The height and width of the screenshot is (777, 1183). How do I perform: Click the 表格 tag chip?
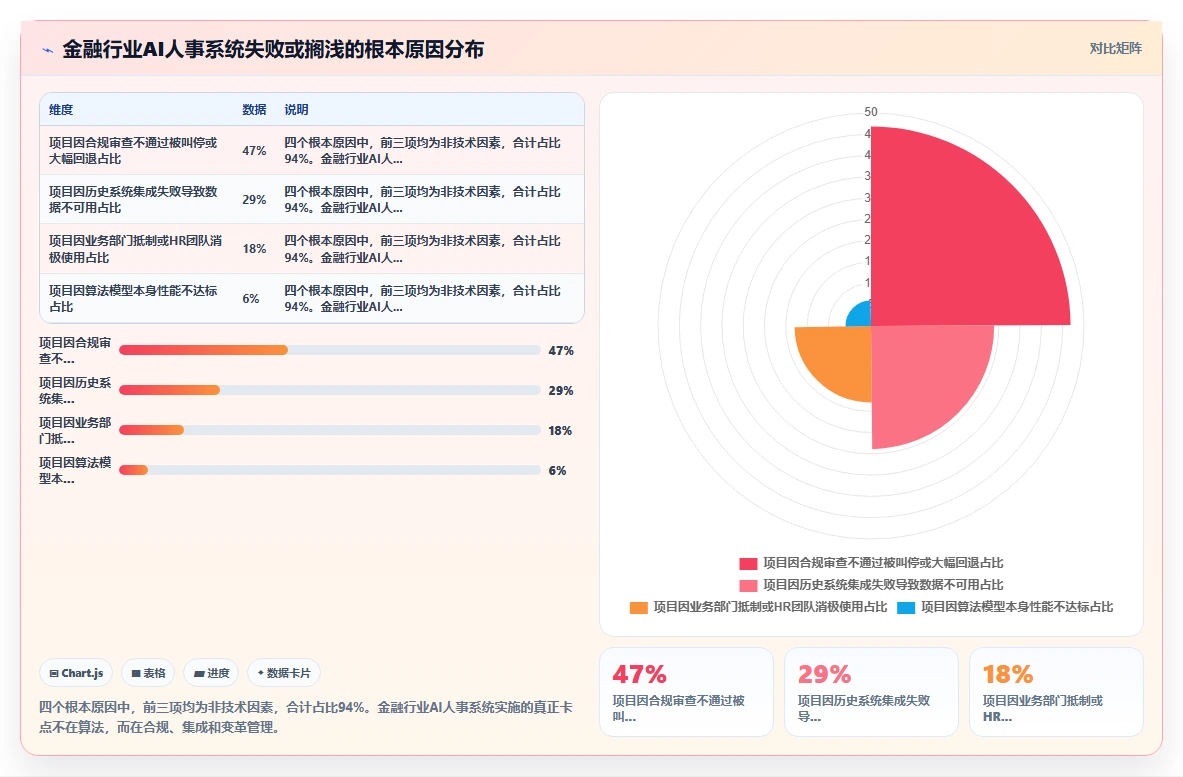coord(148,673)
